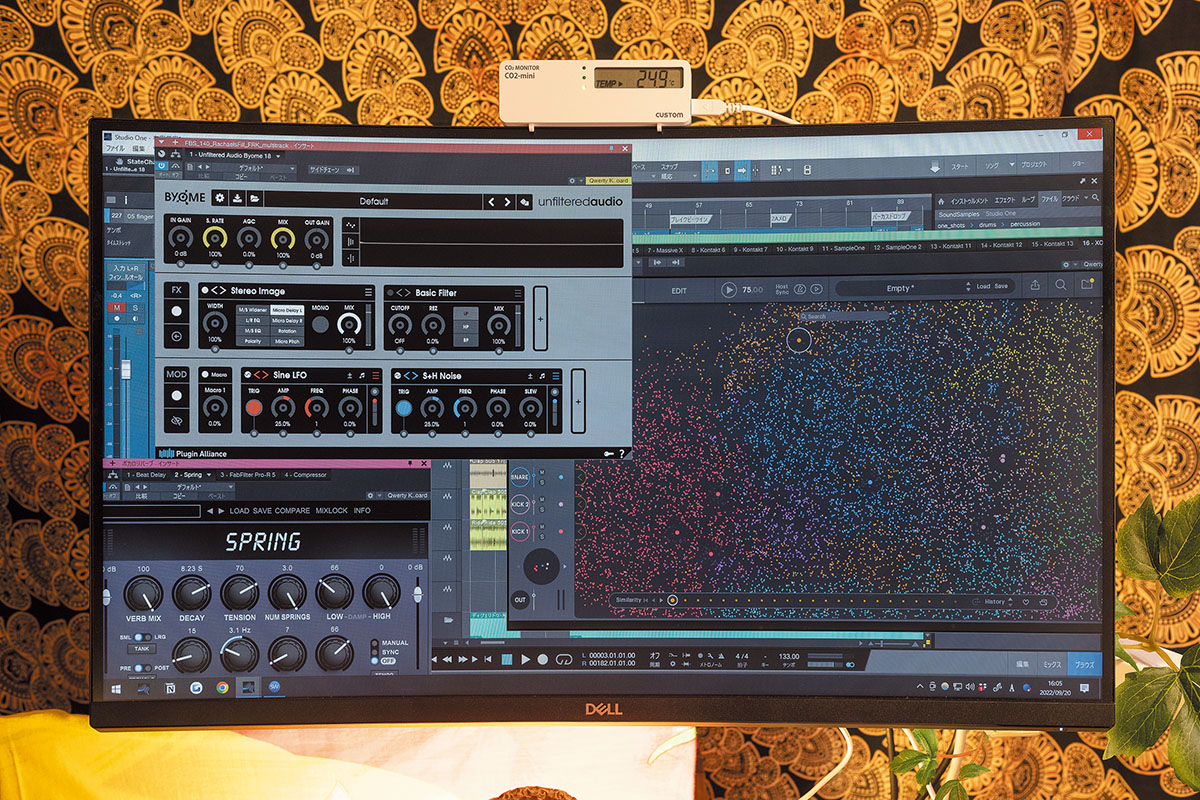Viewport: 1200px width, 800px height.
Task: Mute the mixer channel with red M button
Action: click(x=118, y=308)
